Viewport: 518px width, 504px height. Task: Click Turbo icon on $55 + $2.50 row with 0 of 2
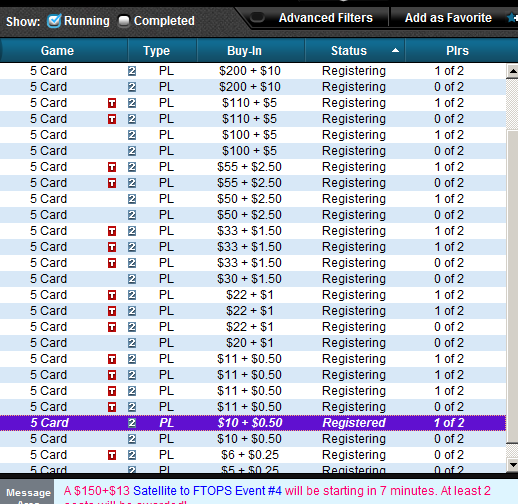[x=112, y=183]
